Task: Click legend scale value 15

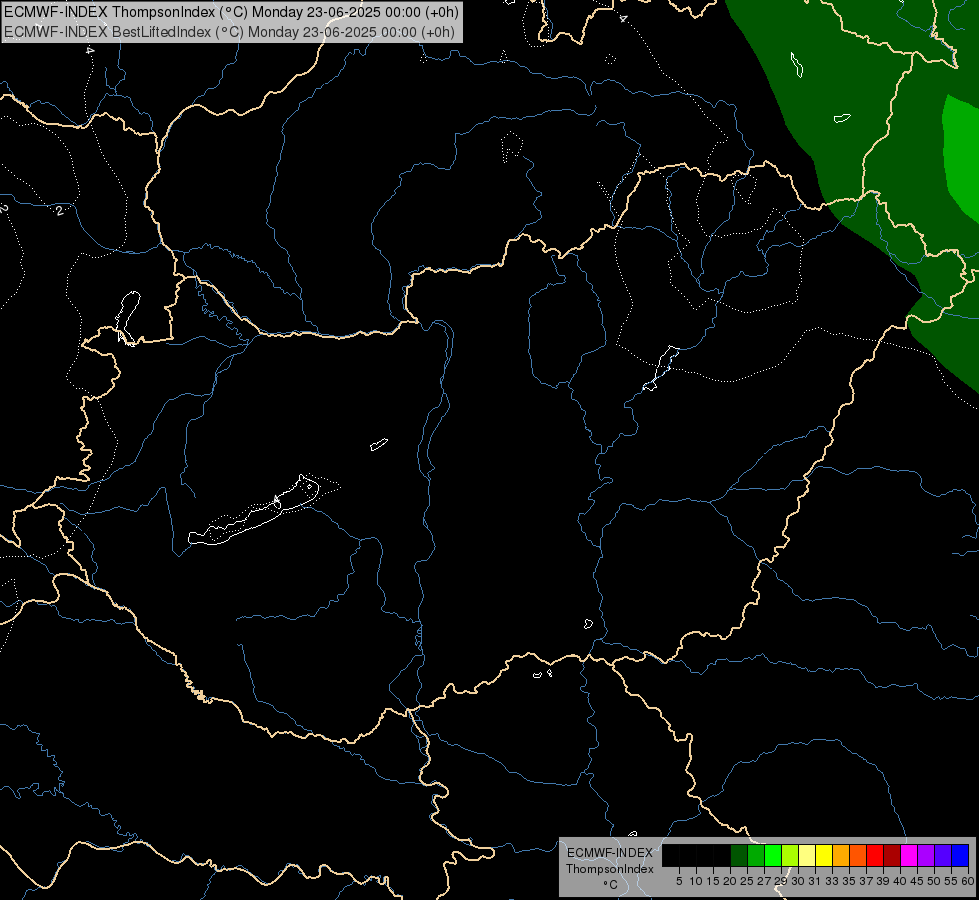Action: tap(713, 881)
